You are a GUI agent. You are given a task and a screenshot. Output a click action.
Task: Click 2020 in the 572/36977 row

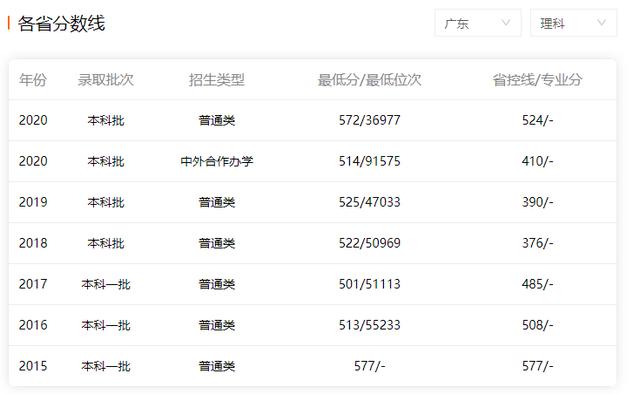pyautogui.click(x=33, y=120)
